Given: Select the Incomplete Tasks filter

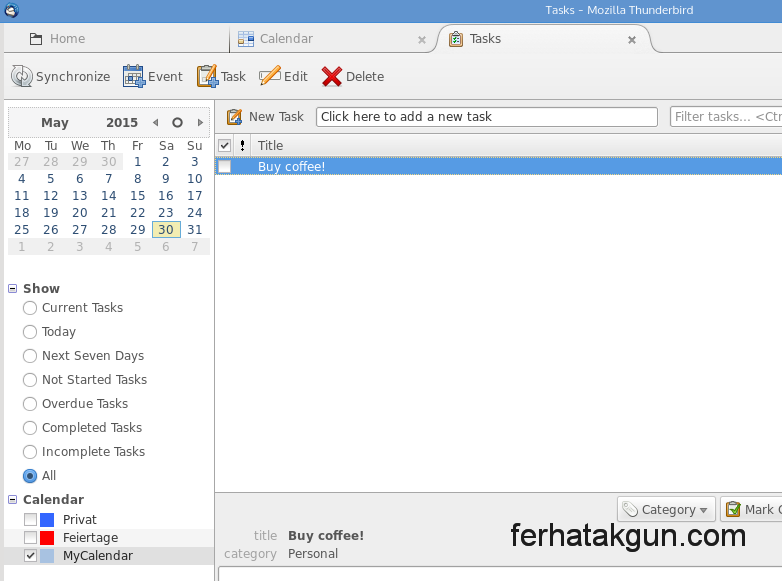Looking at the screenshot, I should pos(30,452).
